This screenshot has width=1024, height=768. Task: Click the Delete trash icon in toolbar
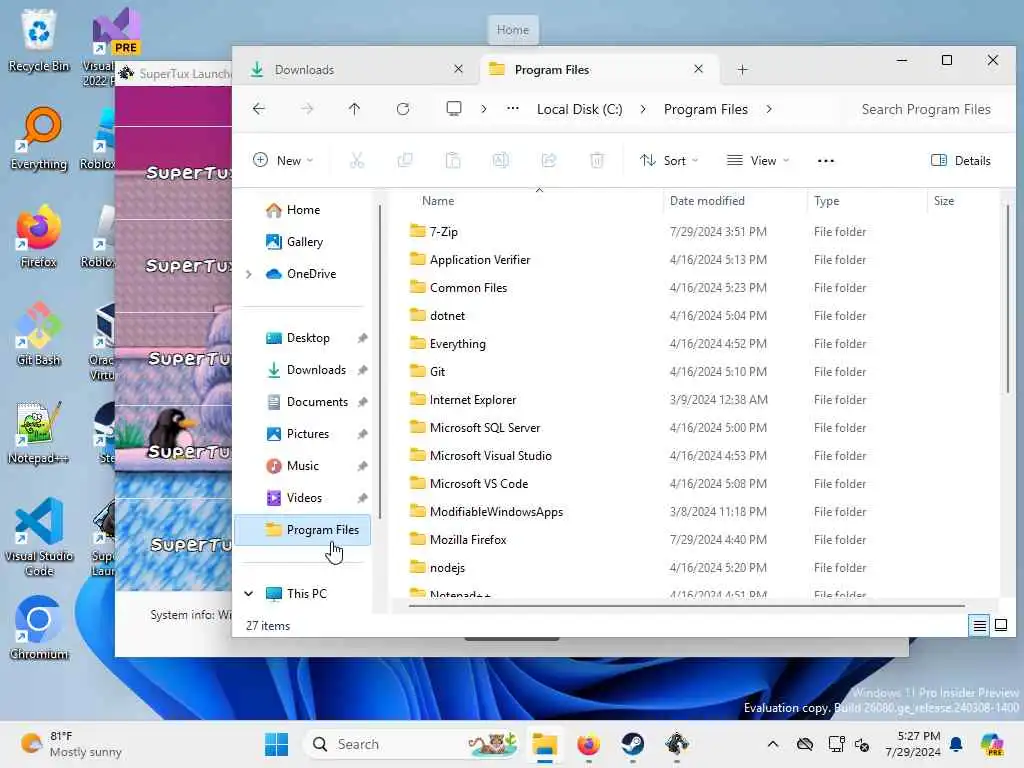point(597,161)
